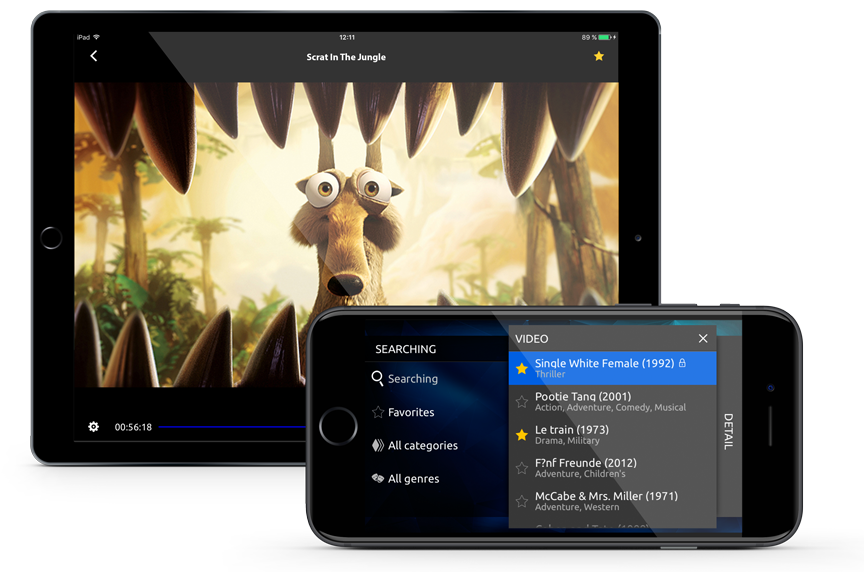Toggle the favorite star for Scrat In The Jungle

point(599,56)
